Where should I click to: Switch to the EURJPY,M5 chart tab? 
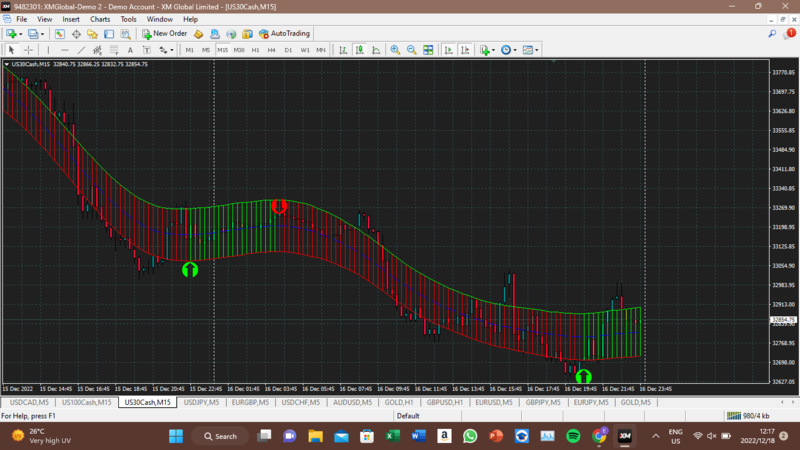[x=590, y=402]
